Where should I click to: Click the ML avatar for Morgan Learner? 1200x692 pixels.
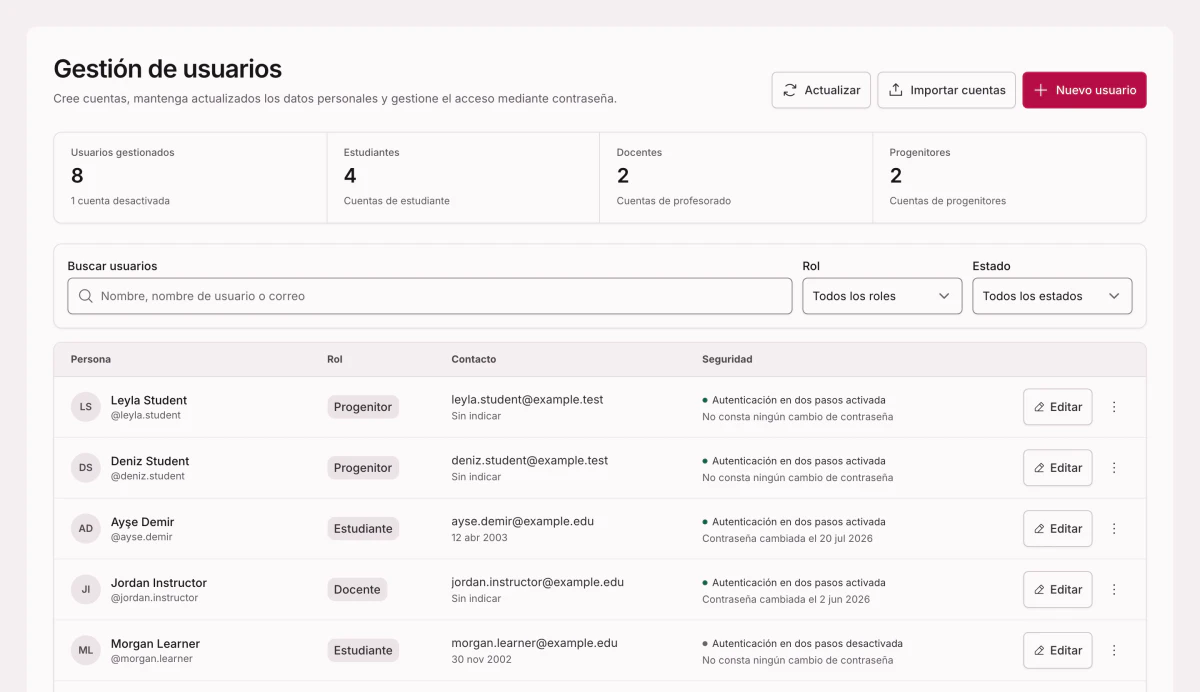(86, 650)
